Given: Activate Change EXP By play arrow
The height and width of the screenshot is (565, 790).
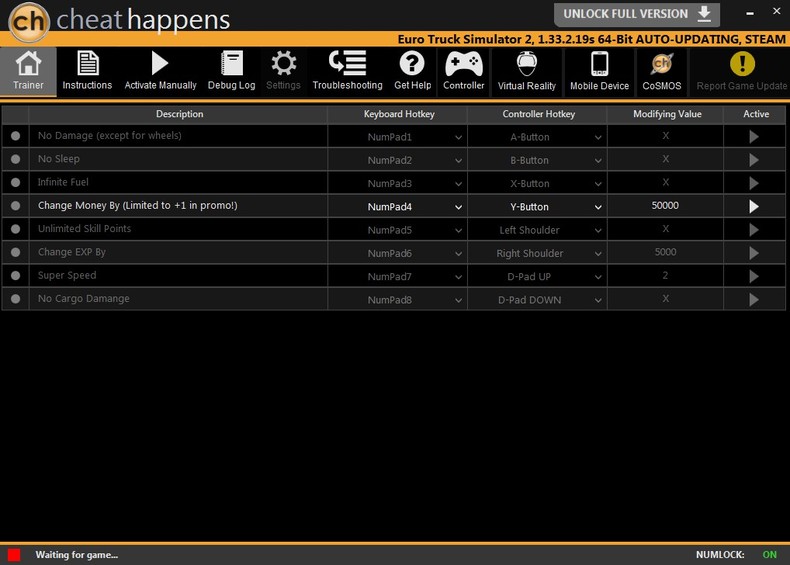Looking at the screenshot, I should coord(754,253).
